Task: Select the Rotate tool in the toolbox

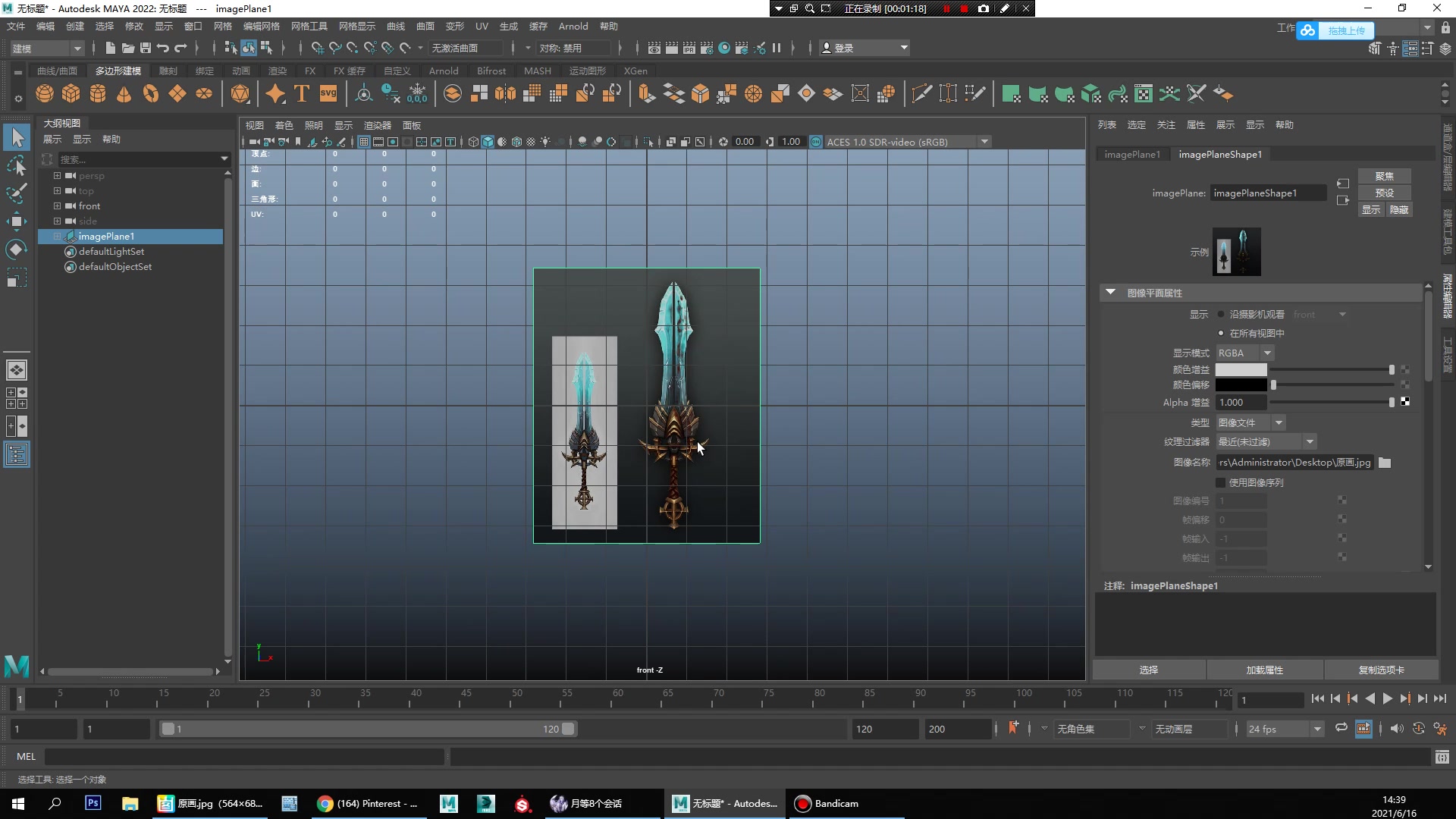Action: (x=17, y=249)
